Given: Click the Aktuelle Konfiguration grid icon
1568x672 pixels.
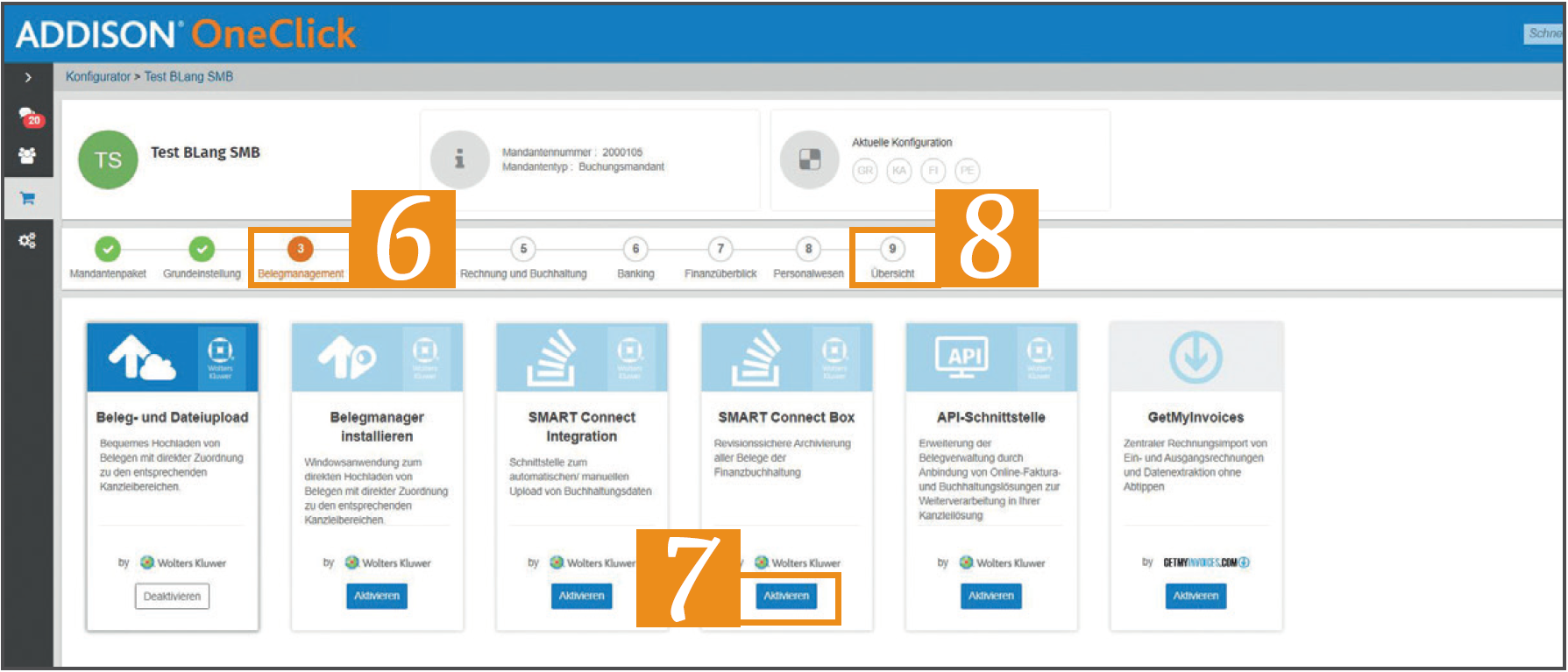Looking at the screenshot, I should [x=810, y=159].
